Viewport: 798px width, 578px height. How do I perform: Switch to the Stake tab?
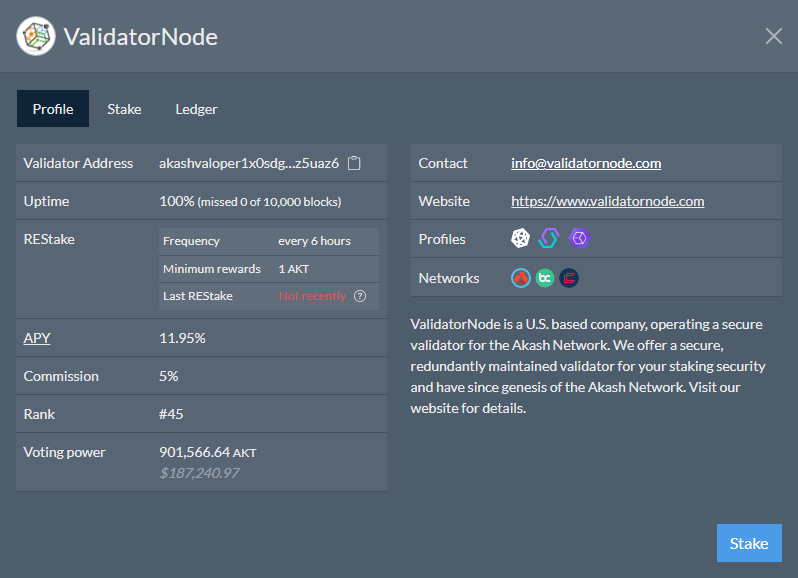tap(124, 109)
